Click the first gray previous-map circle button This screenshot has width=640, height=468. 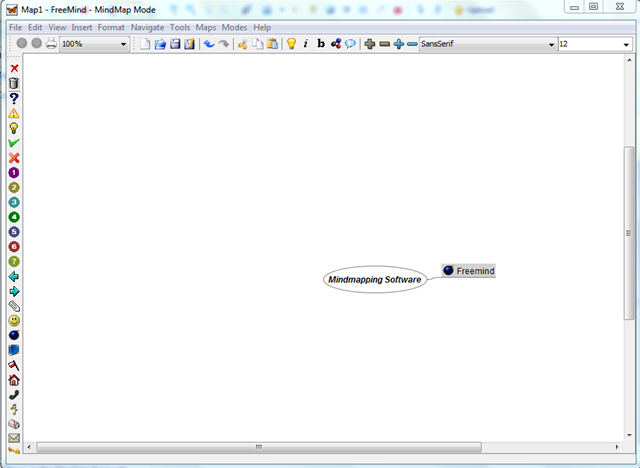[22, 43]
